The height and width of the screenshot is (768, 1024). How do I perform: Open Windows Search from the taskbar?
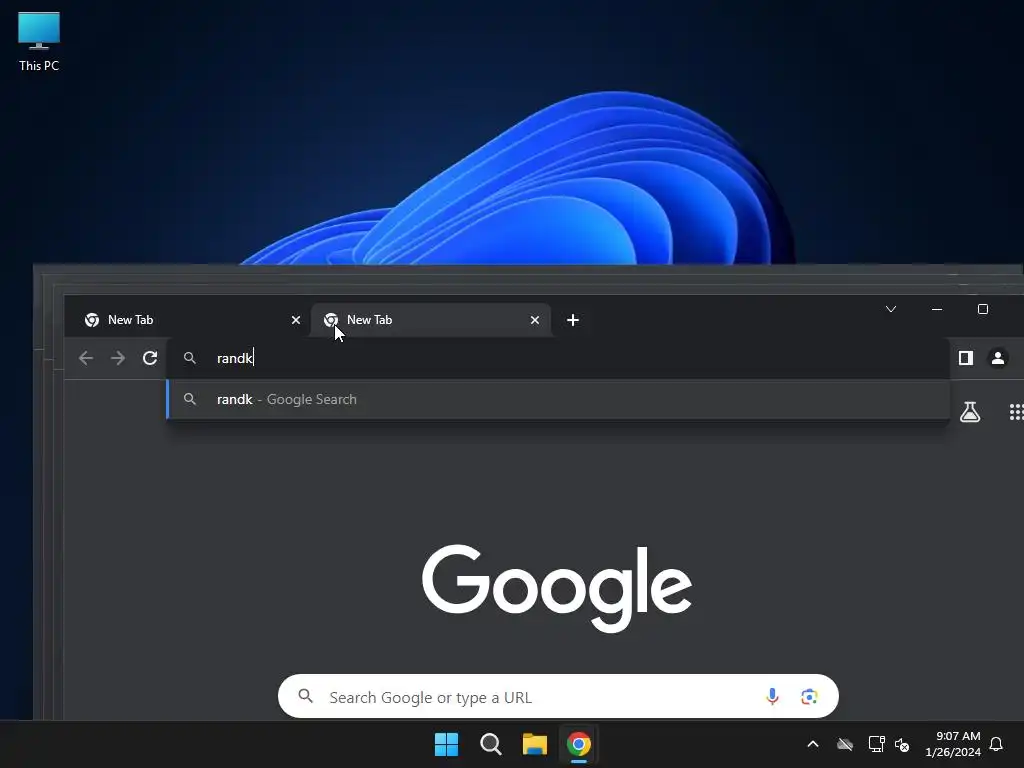[x=490, y=744]
